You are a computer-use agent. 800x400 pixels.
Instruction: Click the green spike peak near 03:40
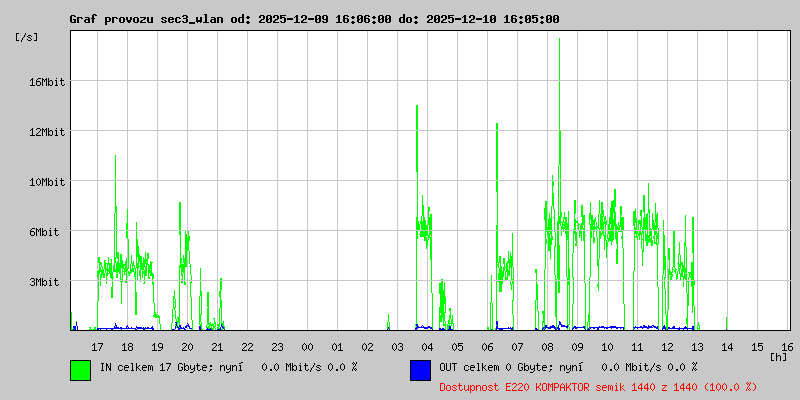(417, 107)
